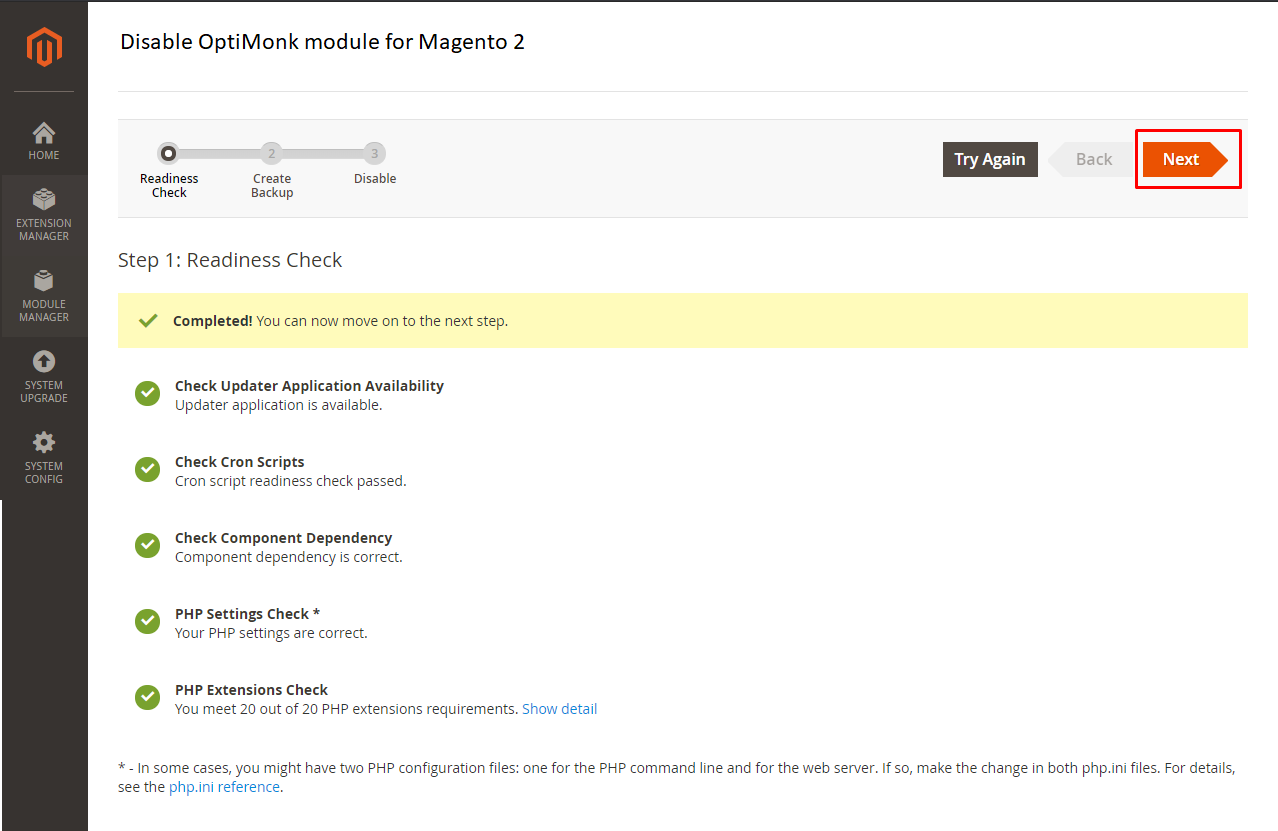Click the 'Step 1: Readiness Check' heading

[x=230, y=260]
